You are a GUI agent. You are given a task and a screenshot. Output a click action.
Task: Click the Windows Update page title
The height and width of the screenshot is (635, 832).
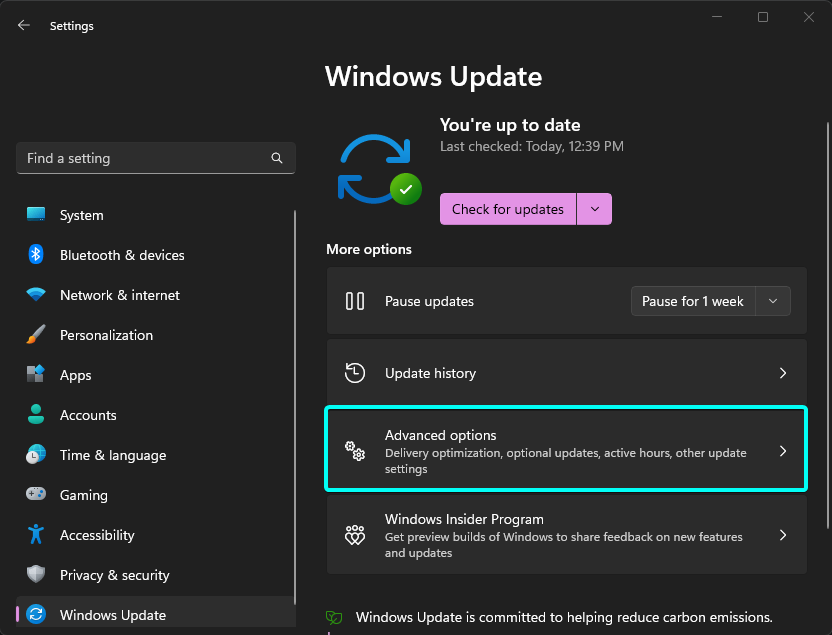point(434,76)
